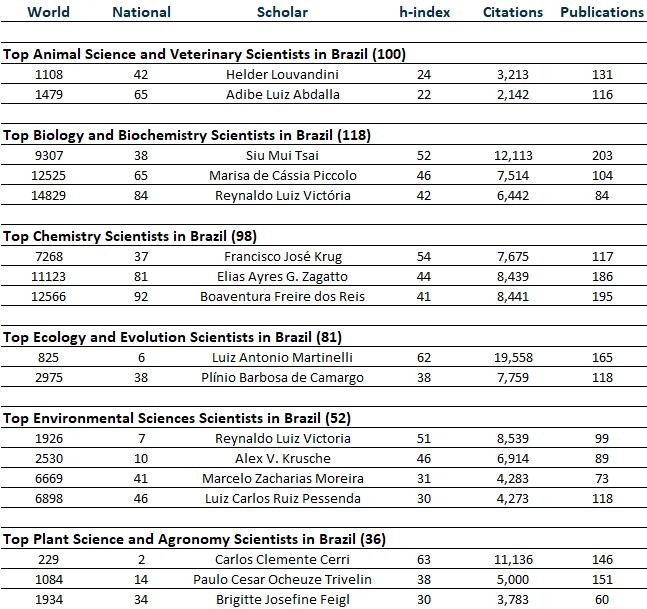Click world rank 9307 for Siu Mui Tsai
The width and height of the screenshot is (647, 609).
49,155
